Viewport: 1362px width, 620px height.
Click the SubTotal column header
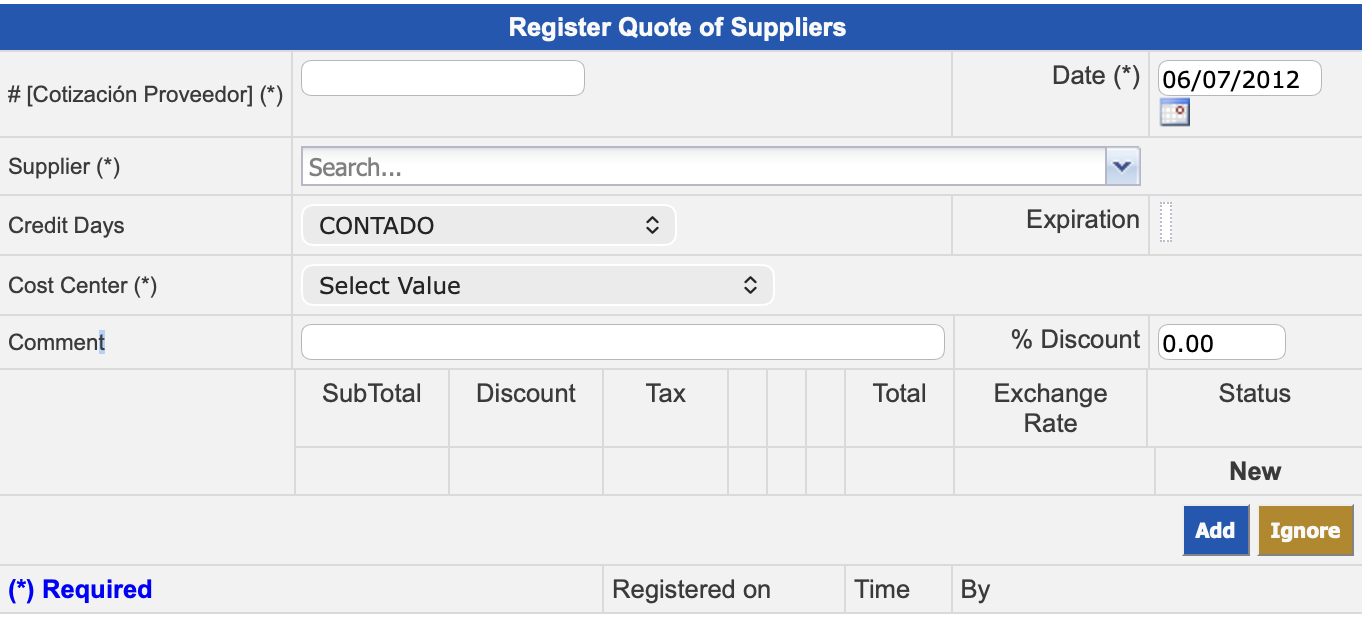tap(371, 394)
